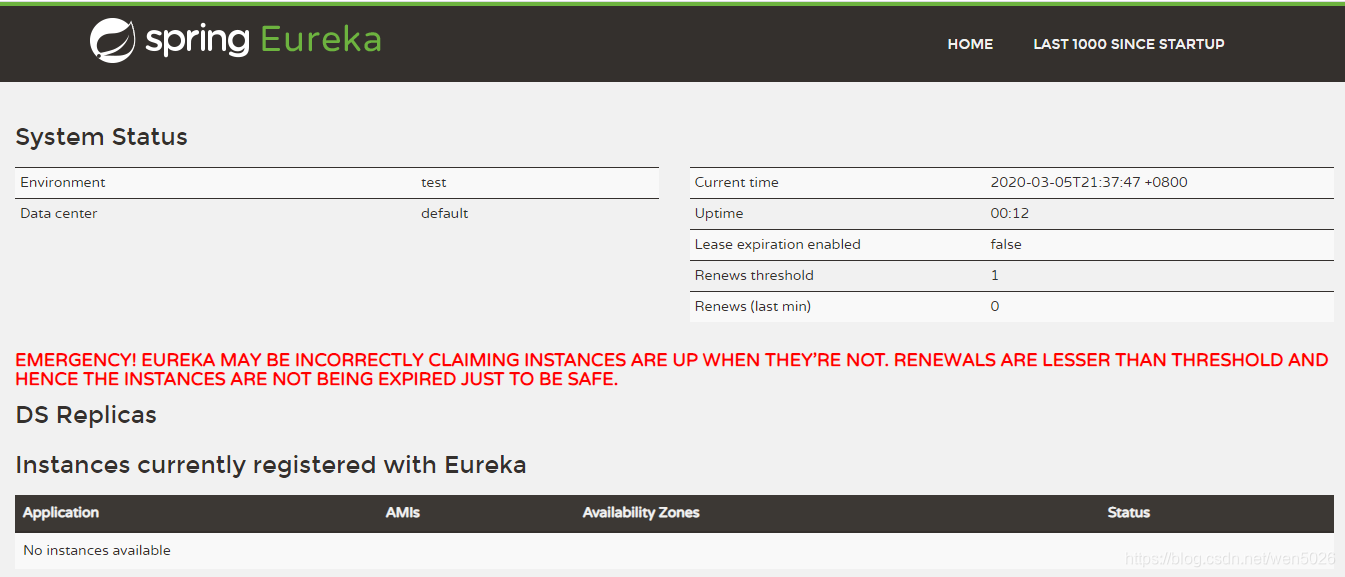Click the spring Eureka brand title
This screenshot has width=1345, height=577.
pos(263,40)
